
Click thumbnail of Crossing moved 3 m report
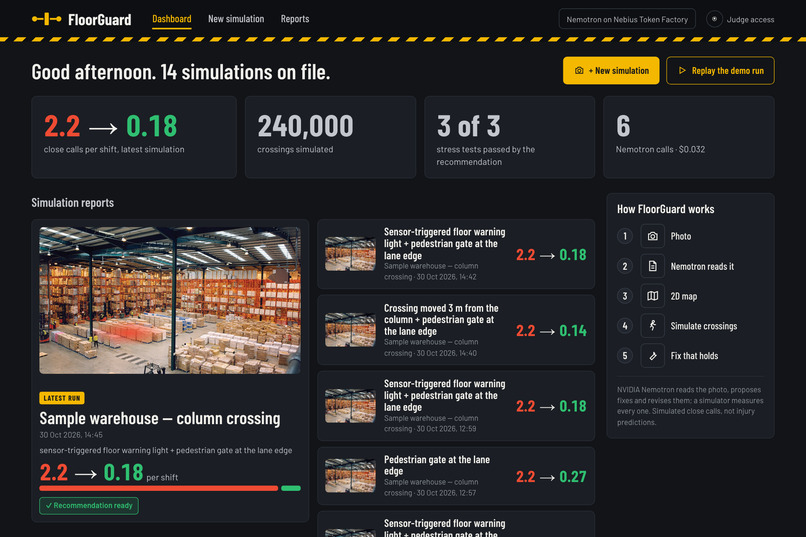(x=350, y=330)
